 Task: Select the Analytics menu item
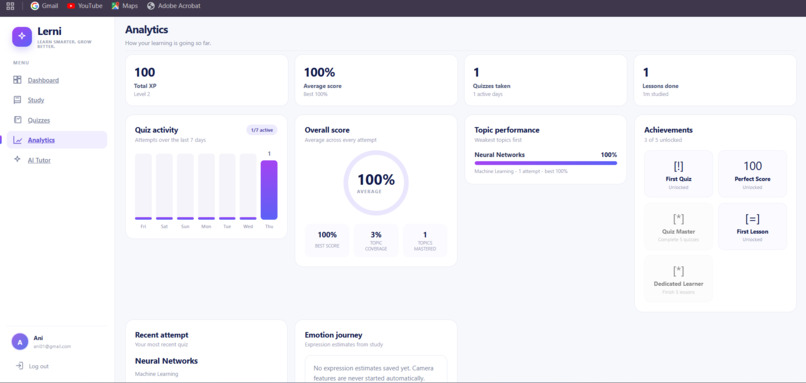57,140
